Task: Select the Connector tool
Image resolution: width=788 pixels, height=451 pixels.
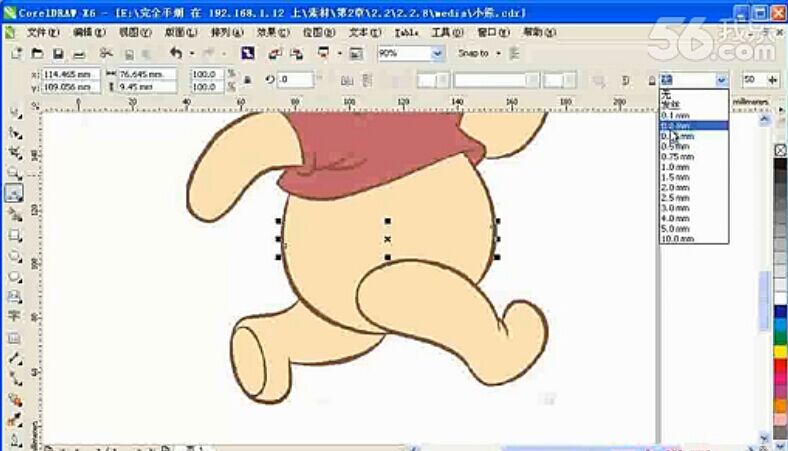Action: tap(15, 379)
